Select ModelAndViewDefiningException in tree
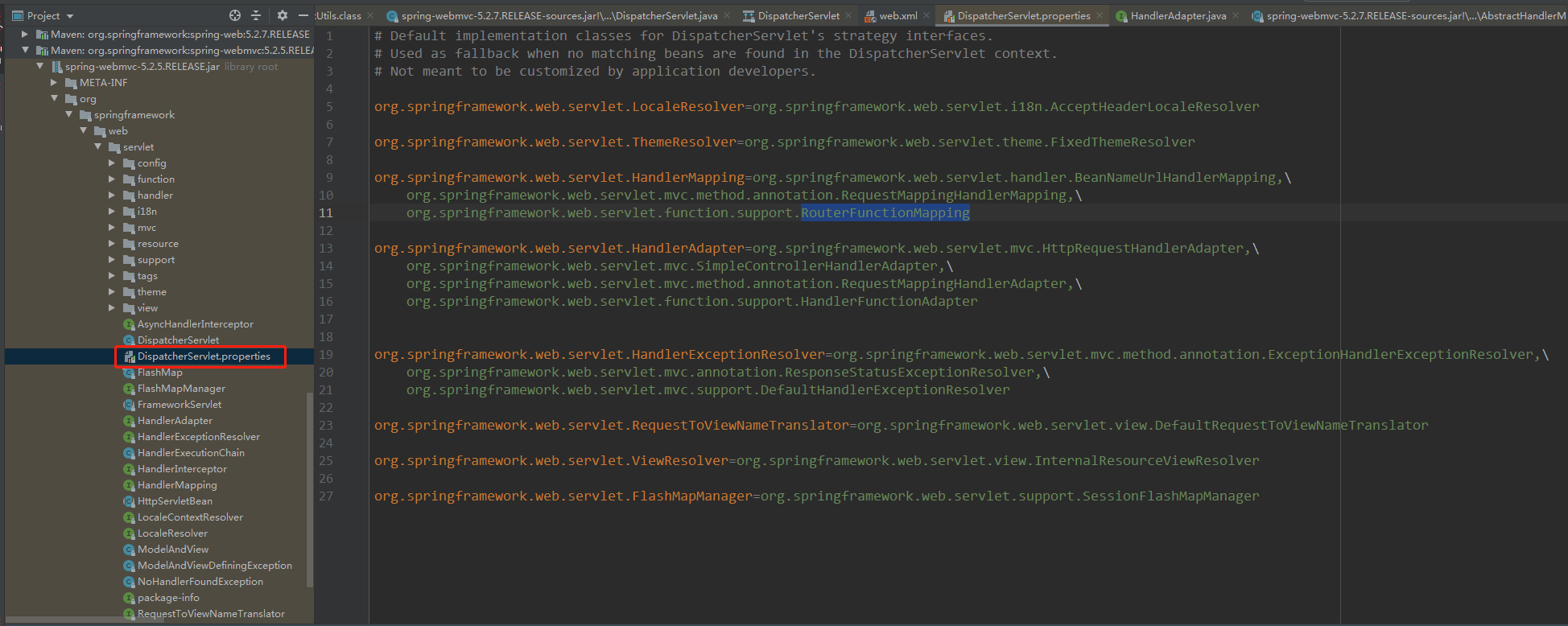The image size is (1568, 626). (x=215, y=565)
